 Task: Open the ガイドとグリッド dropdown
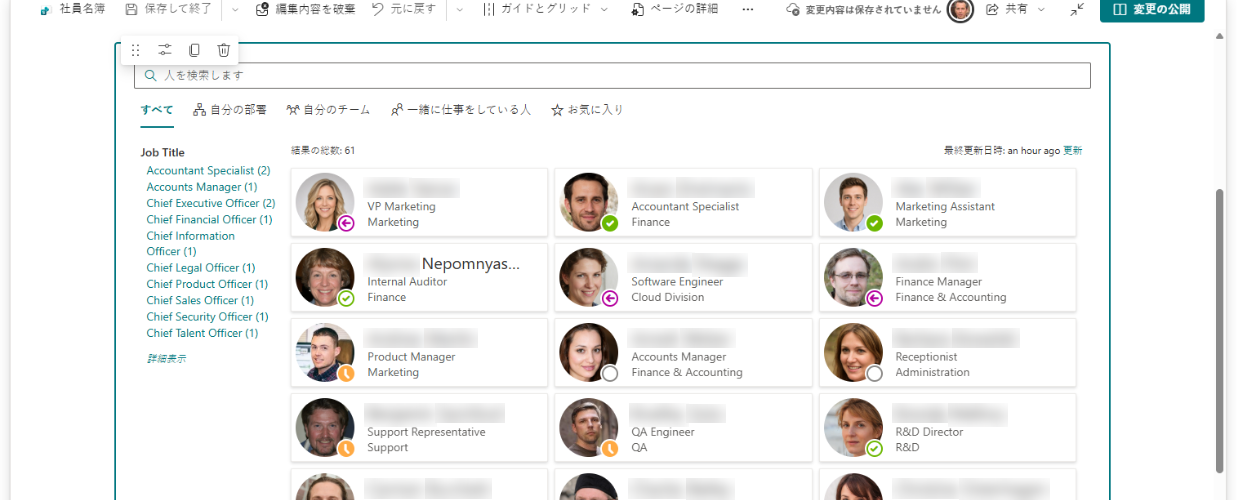pyautogui.click(x=546, y=9)
